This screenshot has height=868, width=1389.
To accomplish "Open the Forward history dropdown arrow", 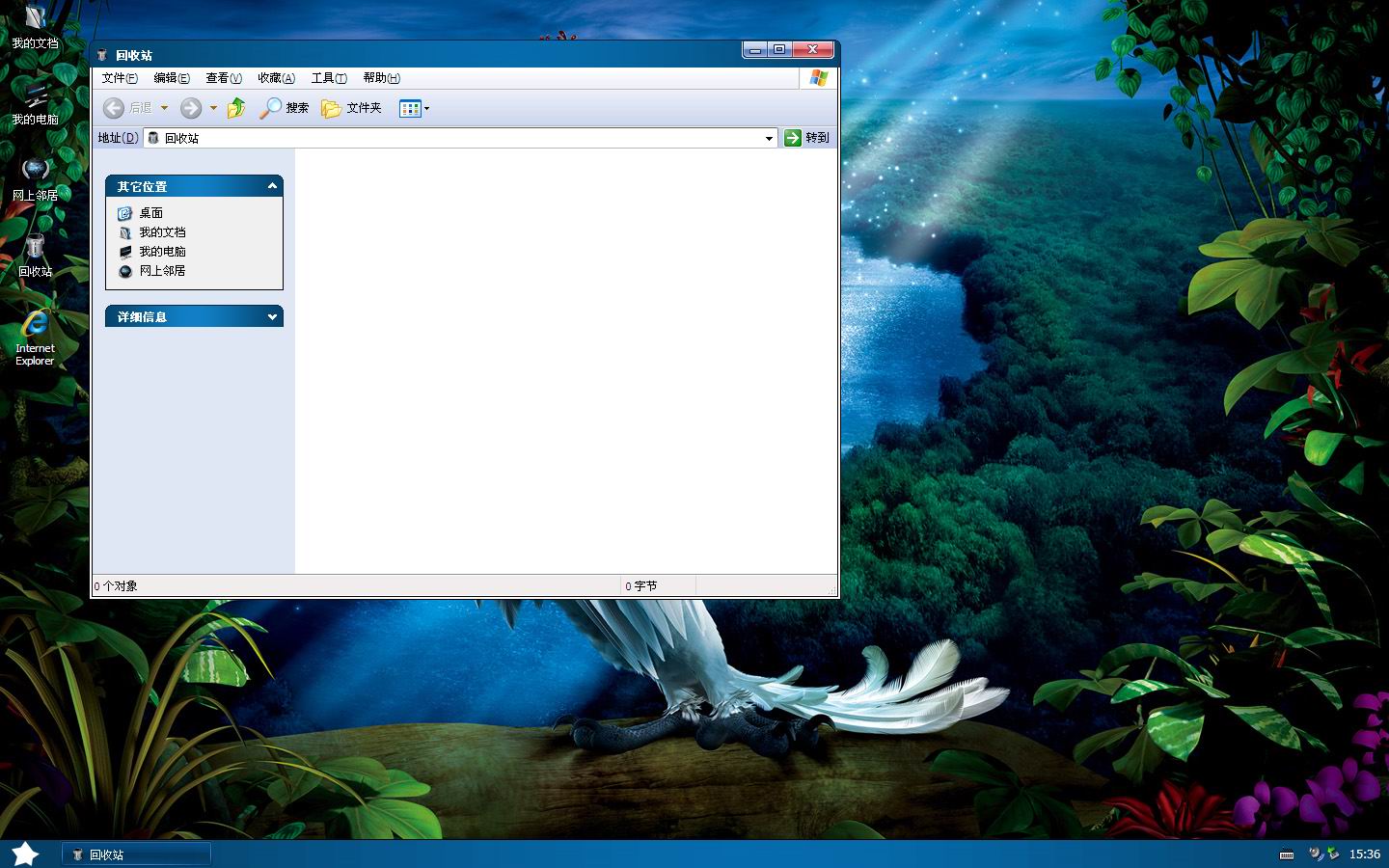I will [213, 108].
